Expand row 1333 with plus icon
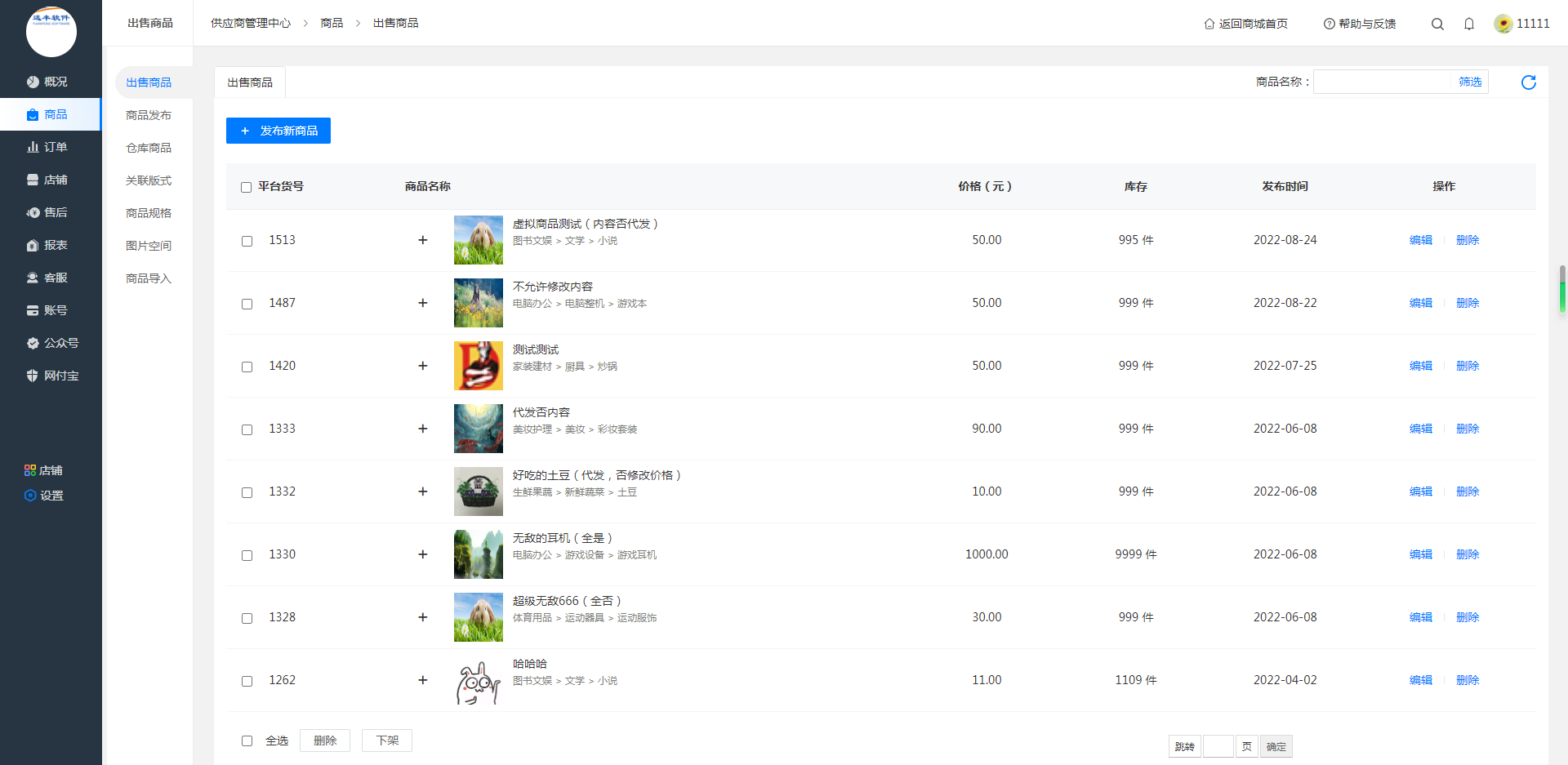 coord(423,429)
